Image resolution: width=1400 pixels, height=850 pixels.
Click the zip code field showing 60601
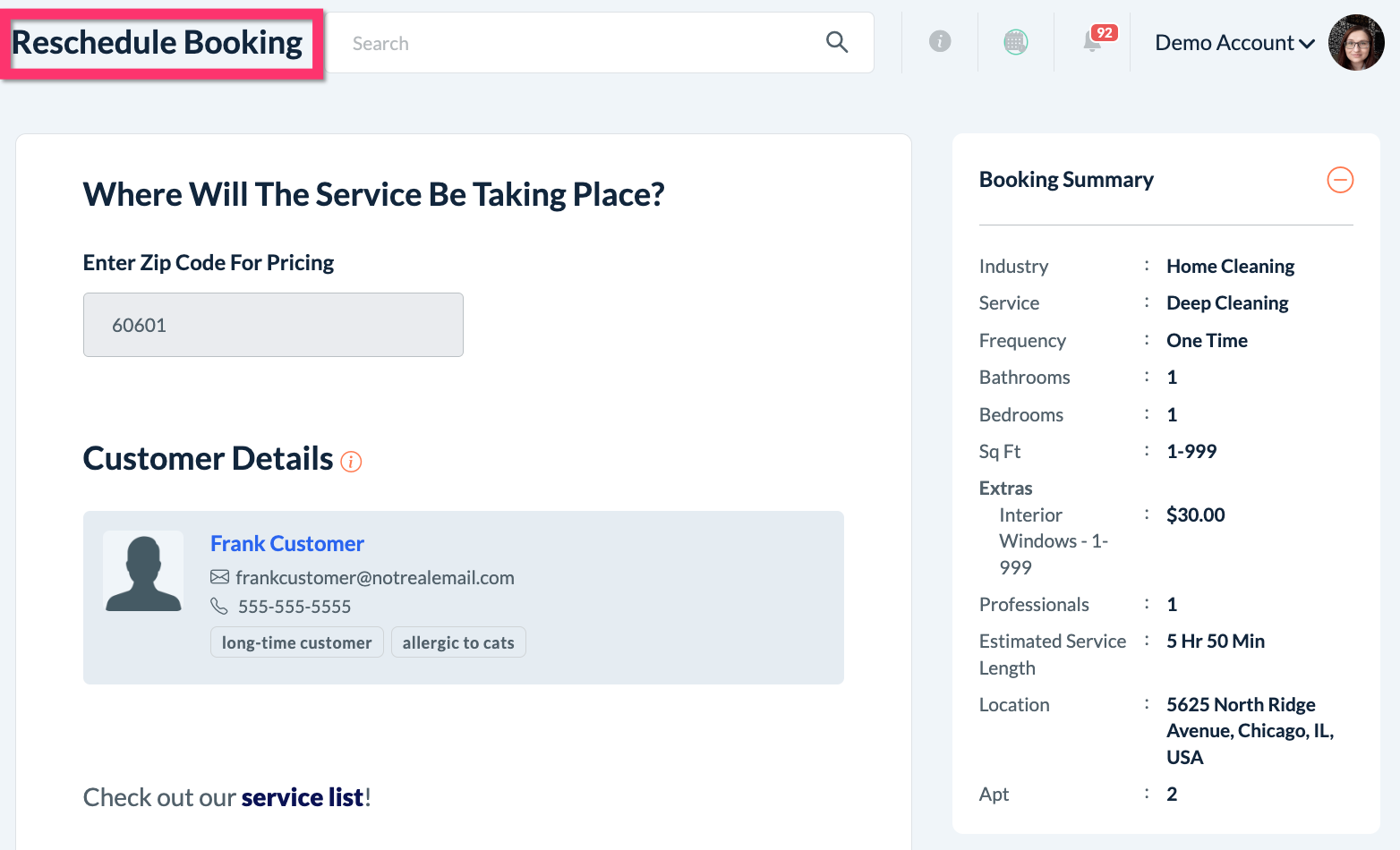273,325
